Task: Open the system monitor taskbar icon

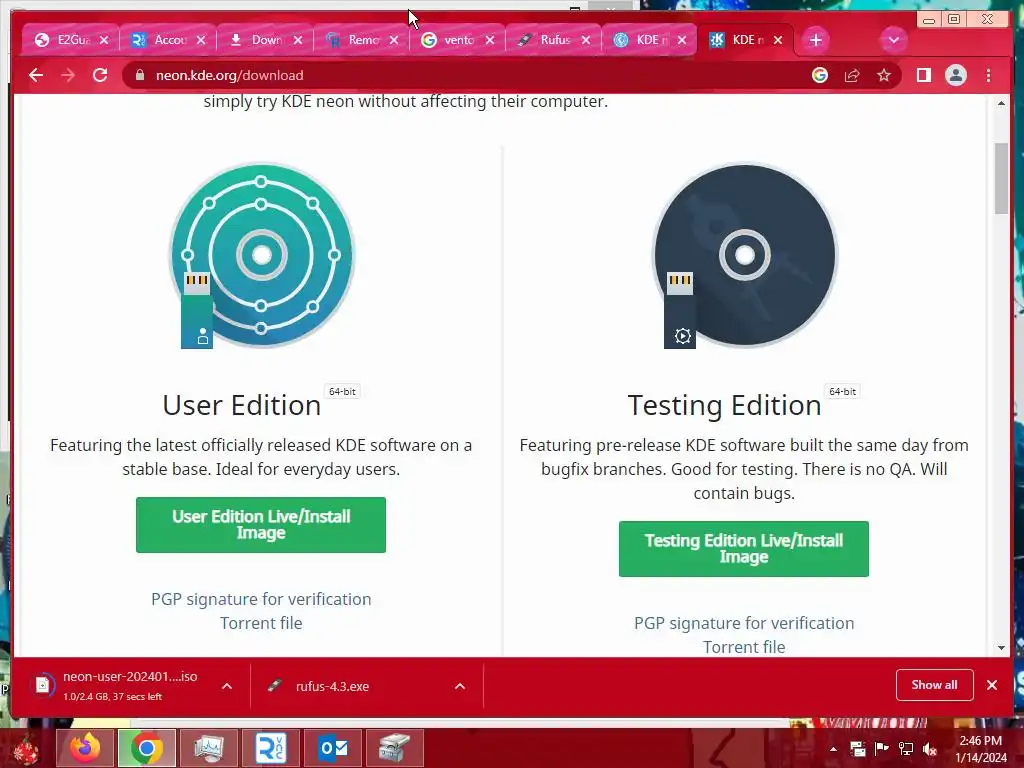Action: point(209,748)
